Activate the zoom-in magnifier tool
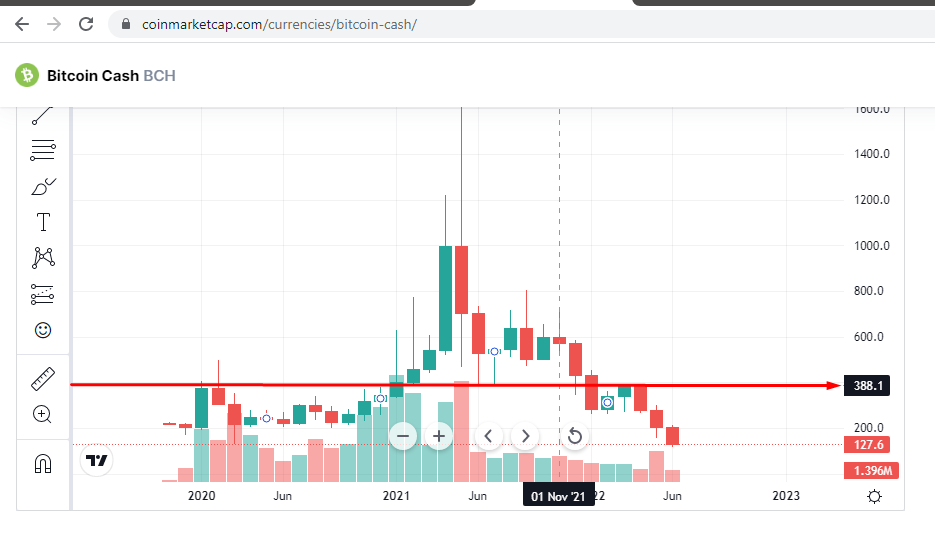The height and width of the screenshot is (541, 935). click(42, 414)
